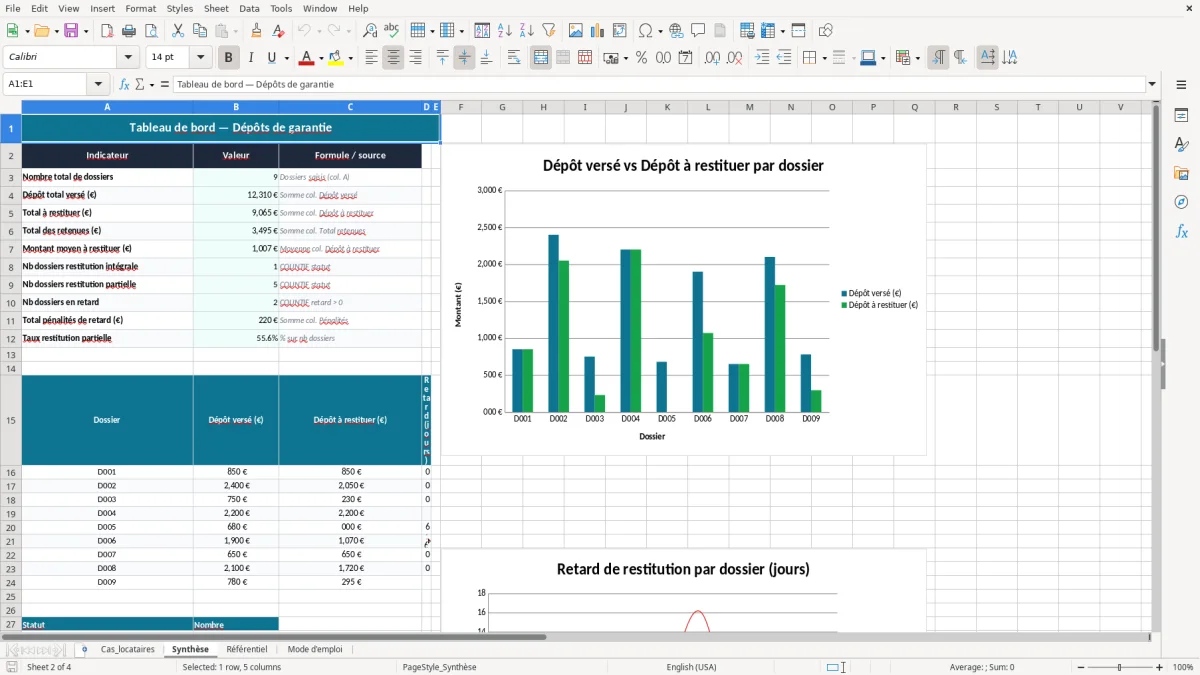Click the Draw Functions shapes icon
The image size is (1200, 675).
(x=825, y=31)
